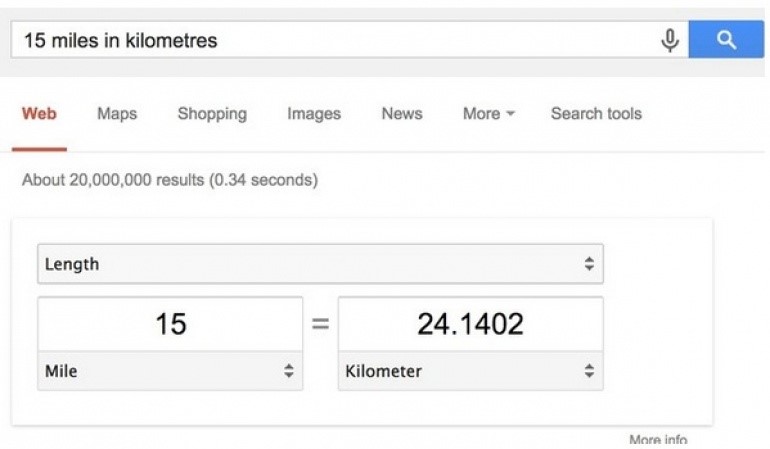Image resolution: width=770 pixels, height=449 pixels.
Task: Click the microphone voice search icon
Action: (669, 40)
